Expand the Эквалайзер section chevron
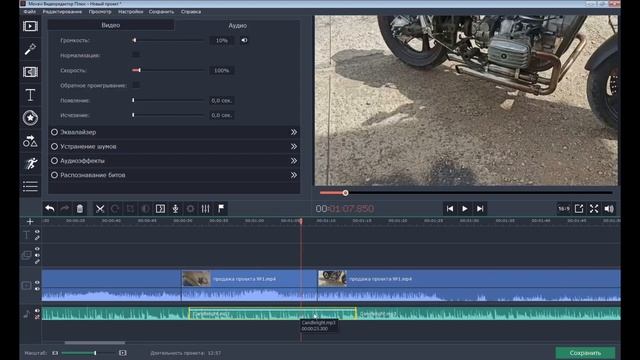Viewport: 640px width, 360px height. [x=293, y=132]
